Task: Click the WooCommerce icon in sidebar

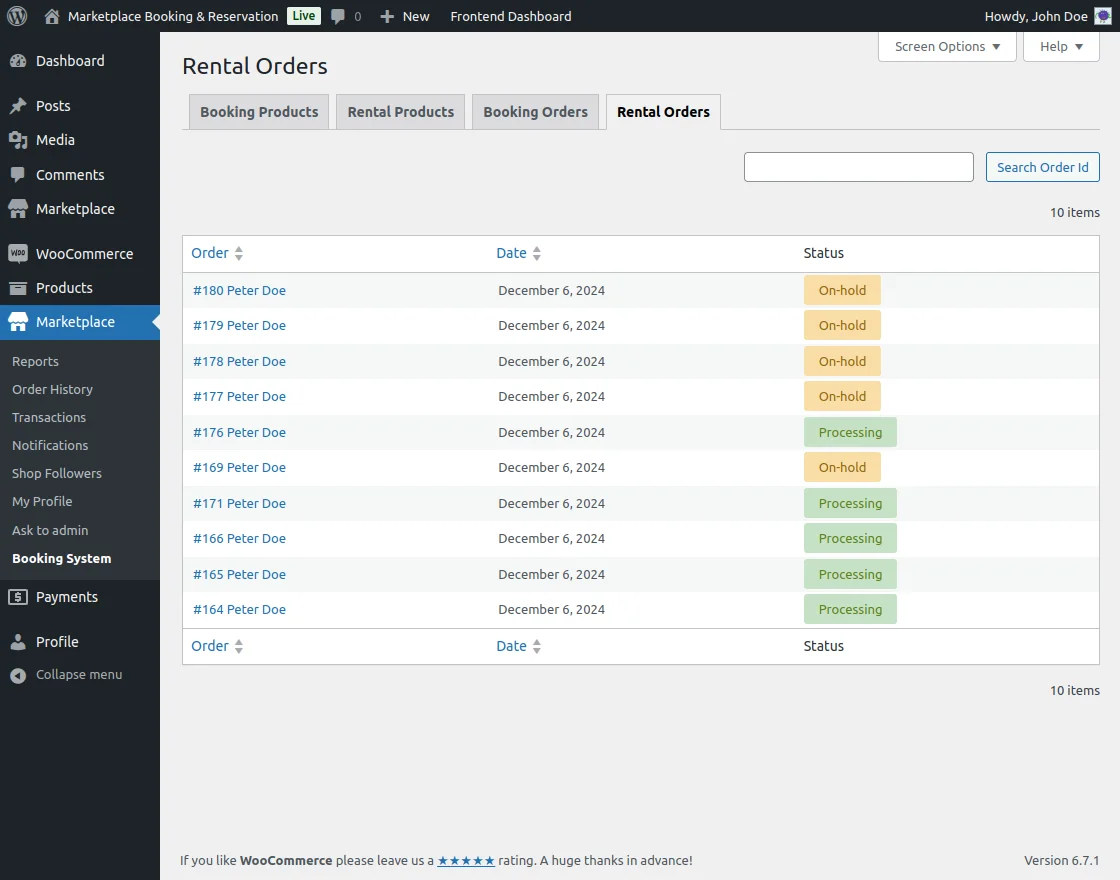Action: click(x=18, y=254)
